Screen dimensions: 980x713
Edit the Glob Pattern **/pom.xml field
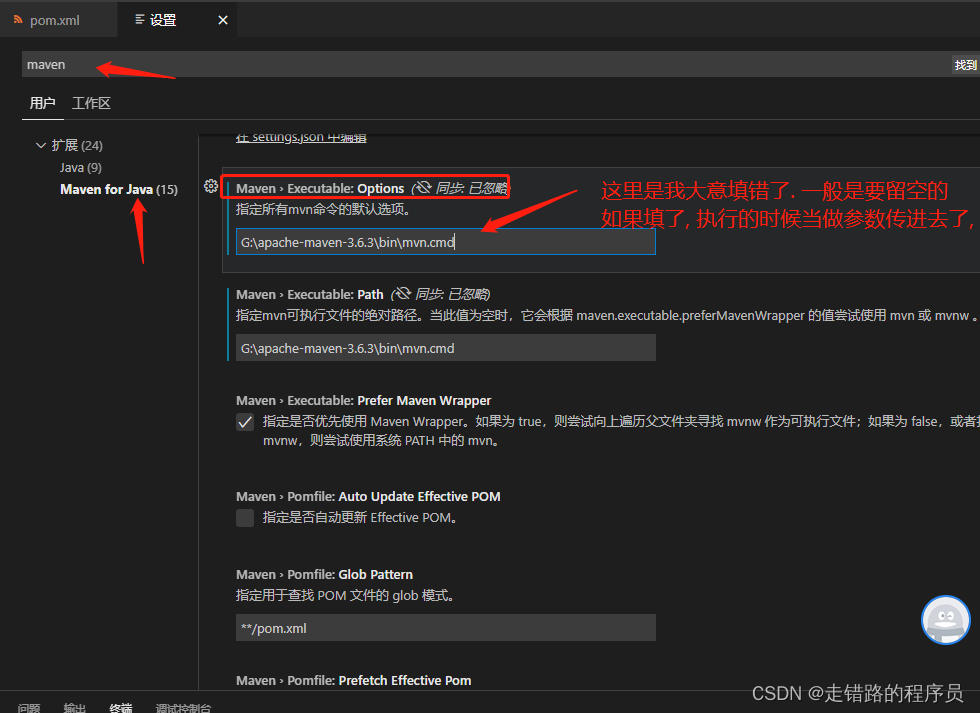pyautogui.click(x=446, y=628)
